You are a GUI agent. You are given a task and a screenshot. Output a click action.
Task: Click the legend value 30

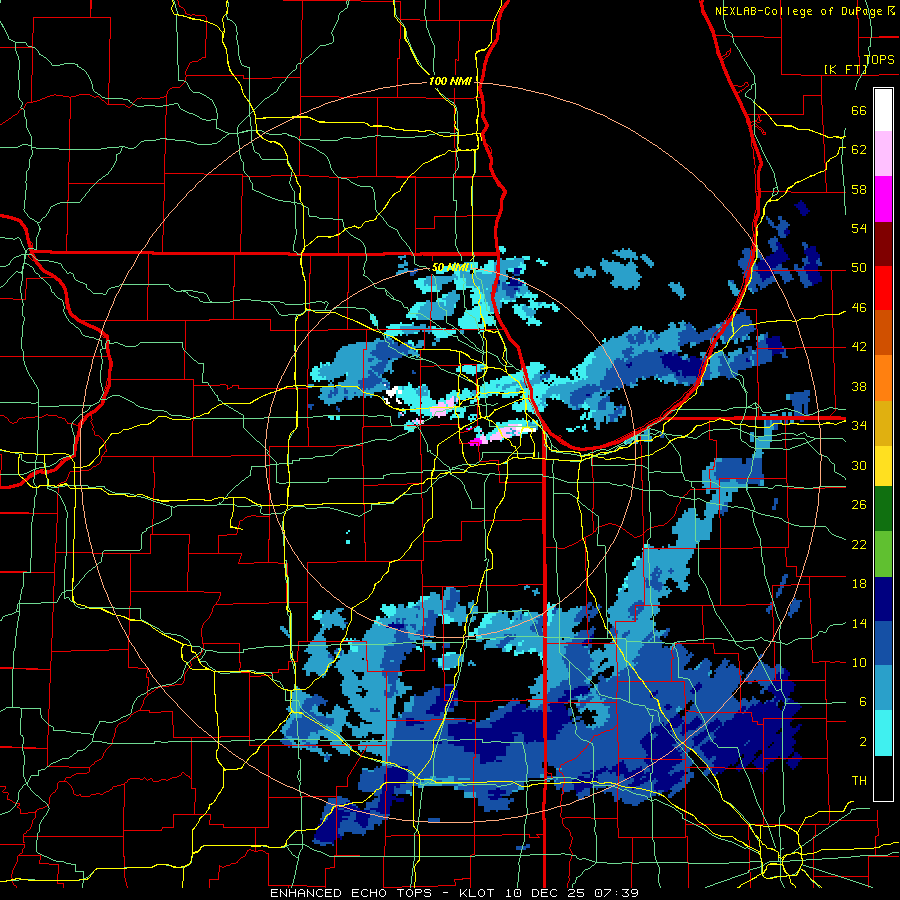(x=859, y=465)
